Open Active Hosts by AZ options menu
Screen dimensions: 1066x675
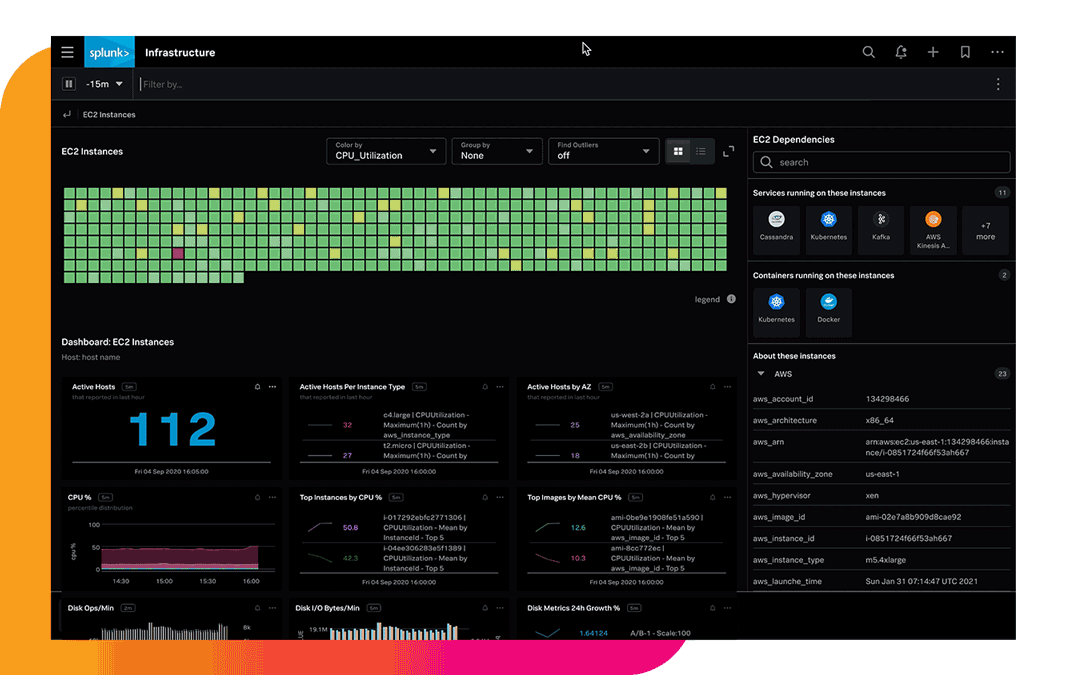click(727, 387)
